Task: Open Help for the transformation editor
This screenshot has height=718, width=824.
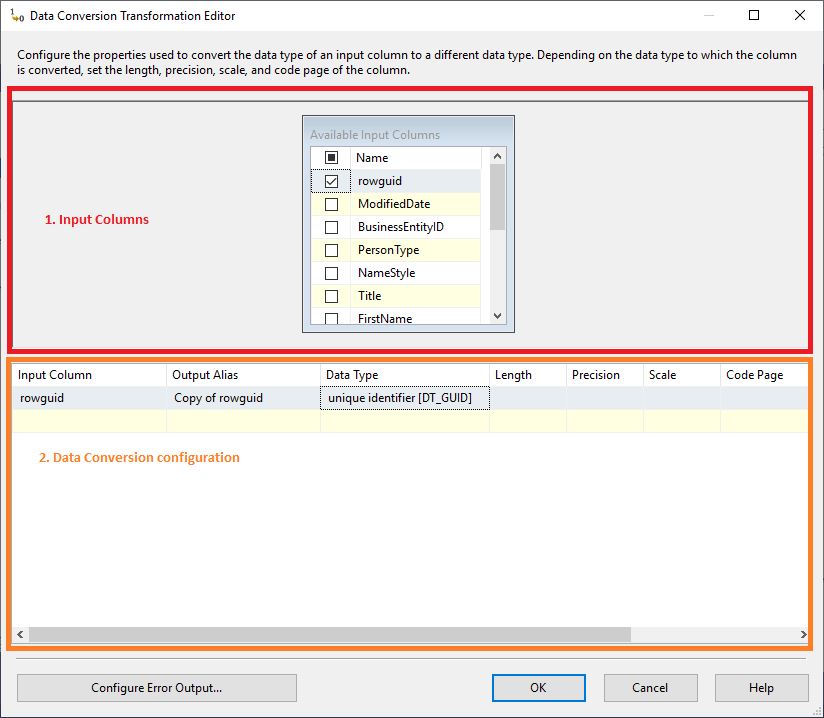Action: click(x=760, y=688)
